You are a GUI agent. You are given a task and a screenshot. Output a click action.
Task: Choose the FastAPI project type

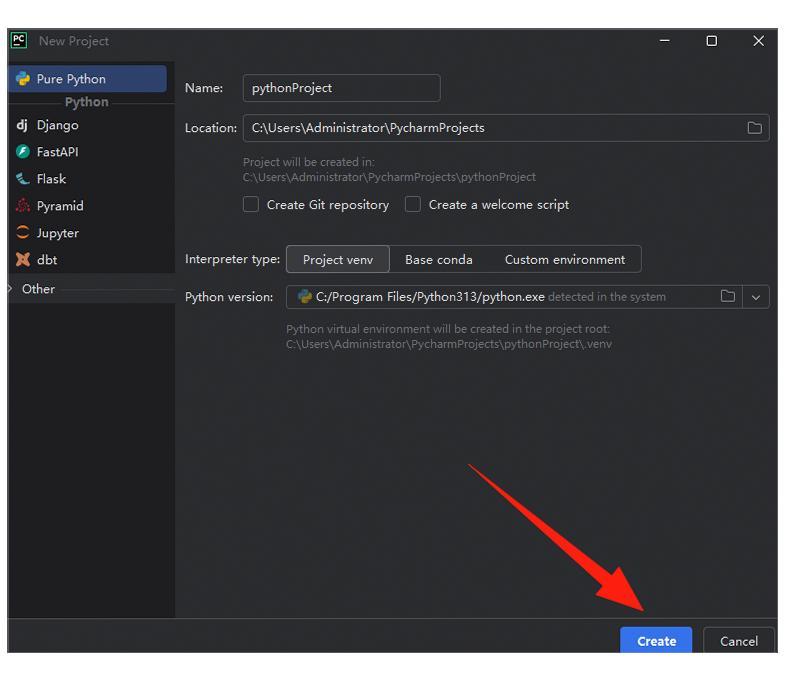(57, 152)
